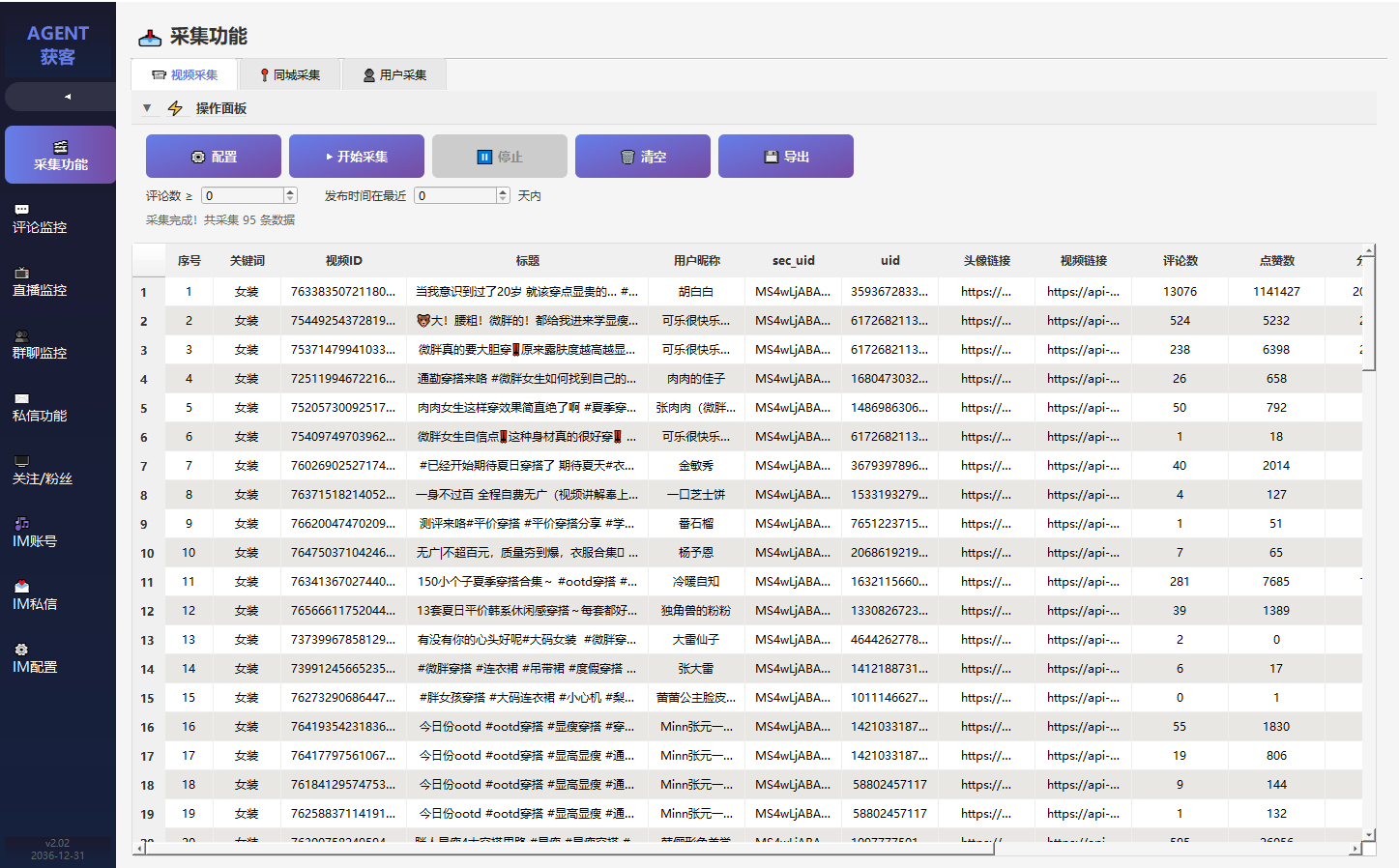Focus the 评论数 input field
The height and width of the screenshot is (868, 1399).
pyautogui.click(x=243, y=195)
